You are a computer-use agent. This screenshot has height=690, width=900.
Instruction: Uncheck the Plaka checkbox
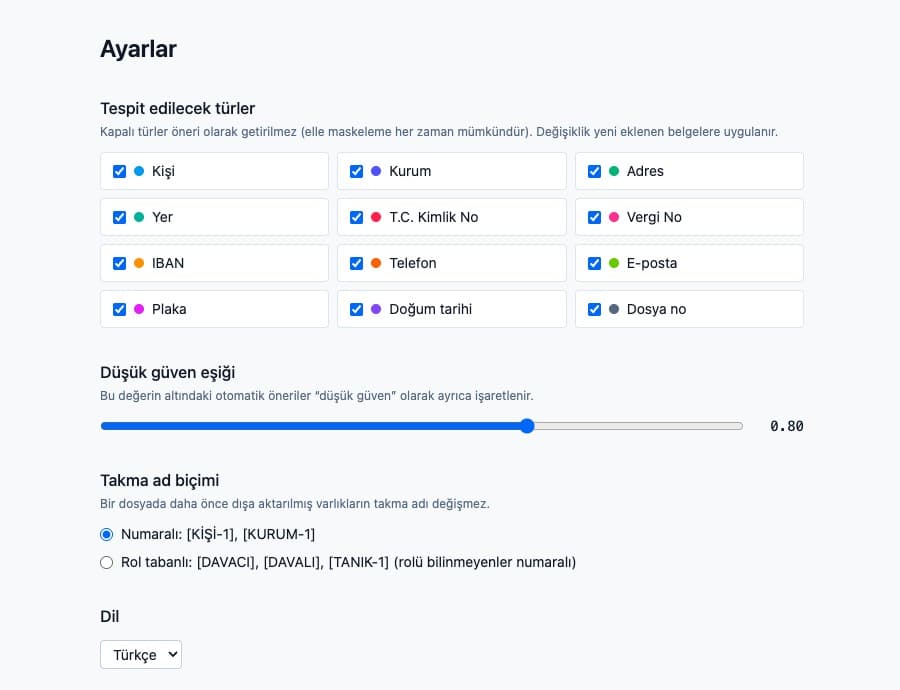coord(119,309)
